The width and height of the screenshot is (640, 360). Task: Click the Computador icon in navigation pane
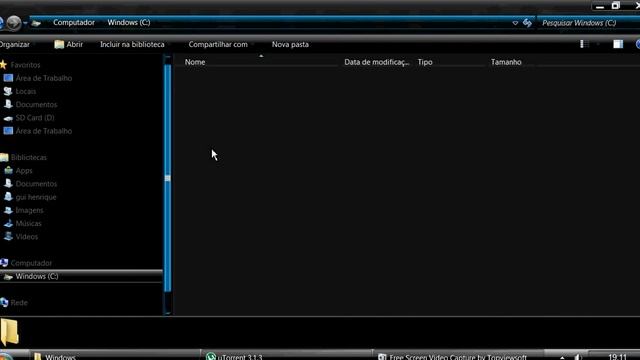(x=4, y=262)
